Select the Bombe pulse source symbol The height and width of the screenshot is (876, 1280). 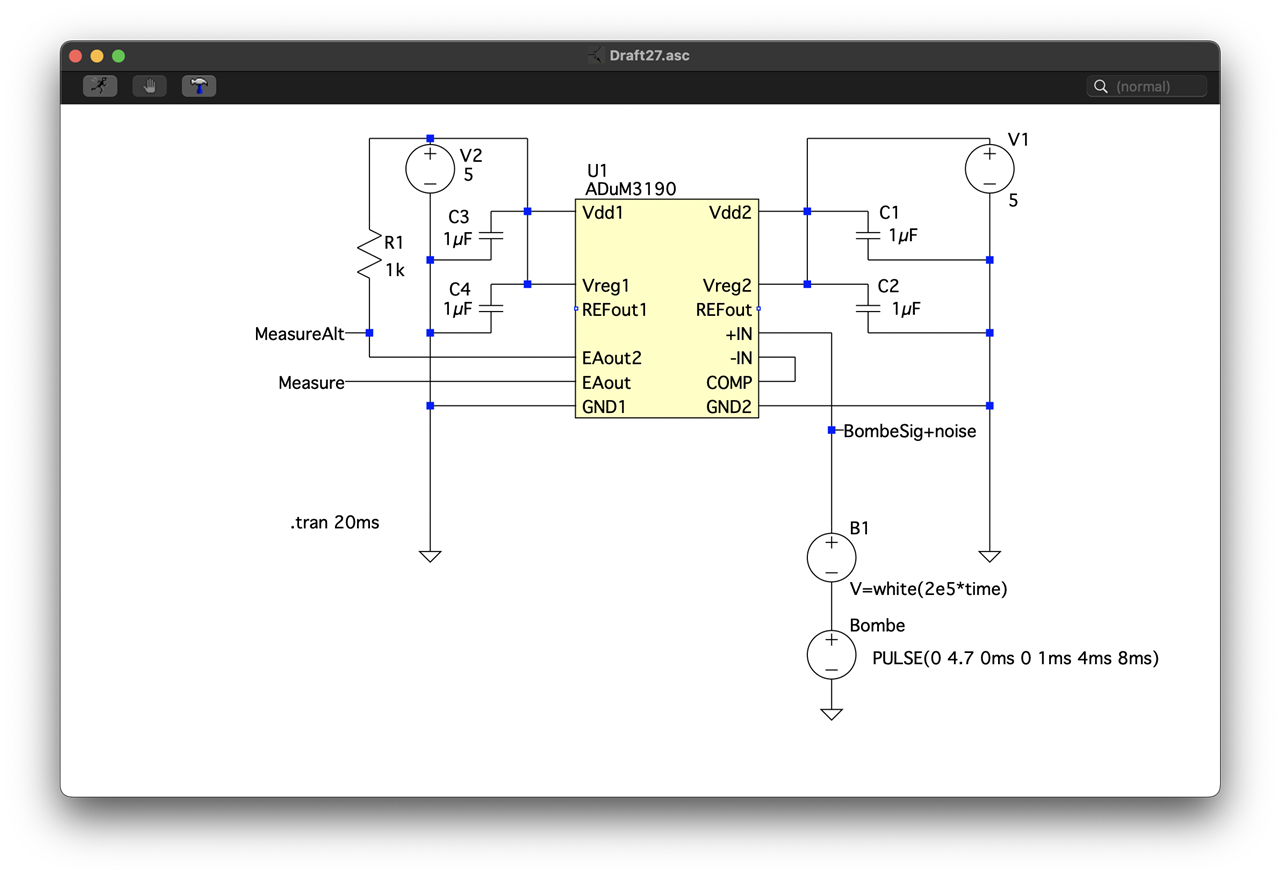pyautogui.click(x=831, y=655)
